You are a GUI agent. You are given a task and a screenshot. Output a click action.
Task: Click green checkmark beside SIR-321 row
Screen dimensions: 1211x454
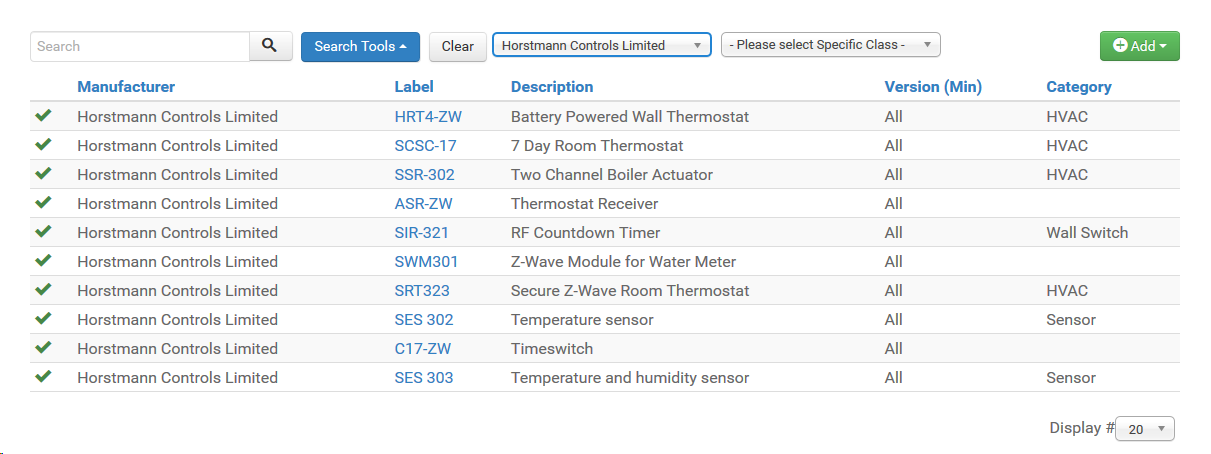[43, 232]
